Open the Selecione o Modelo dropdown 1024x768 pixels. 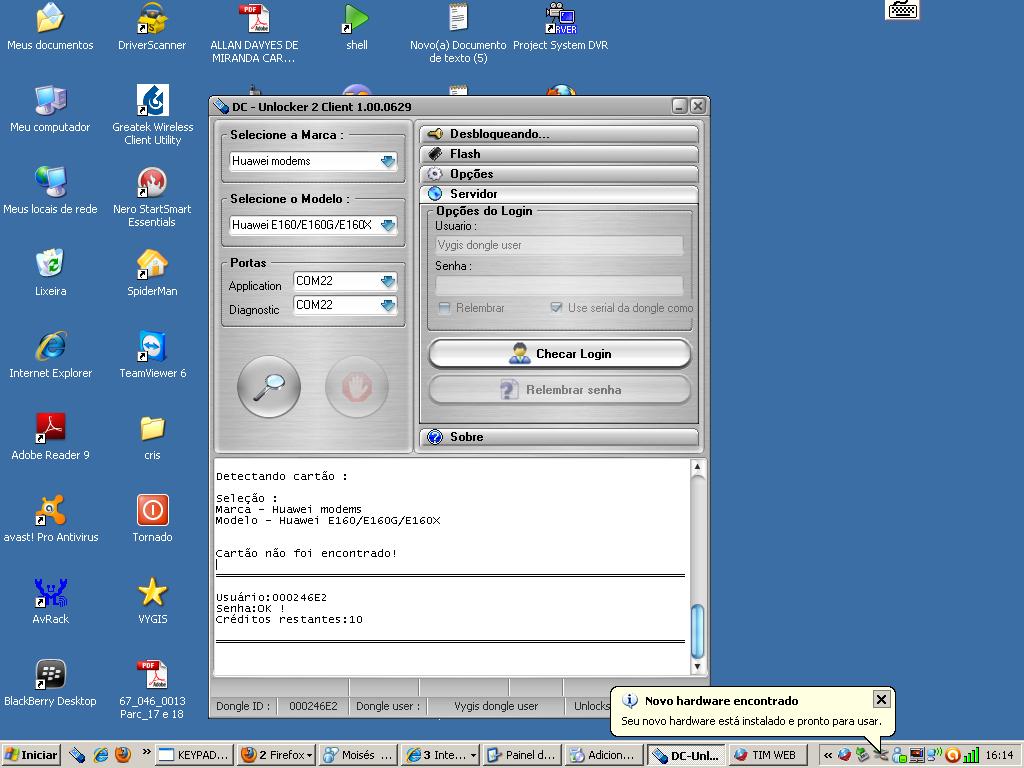(388, 225)
